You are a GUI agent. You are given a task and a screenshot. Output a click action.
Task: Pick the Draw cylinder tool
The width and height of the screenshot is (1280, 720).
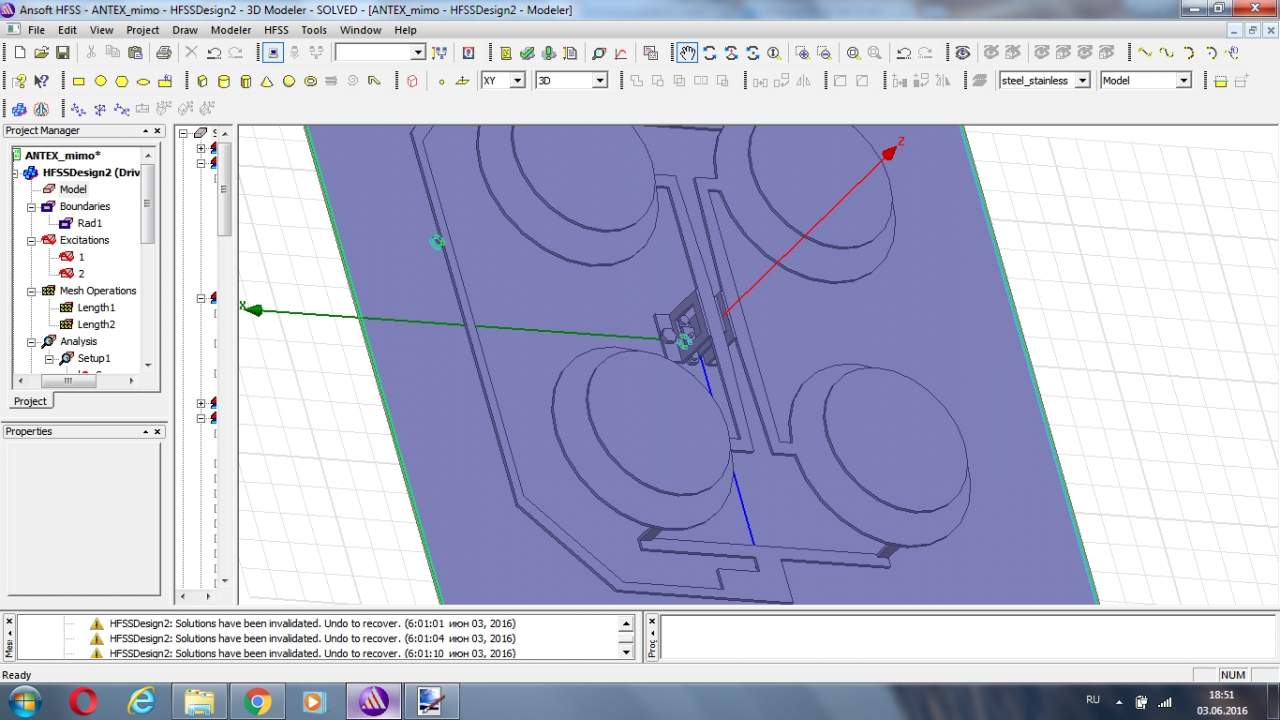pyautogui.click(x=223, y=81)
